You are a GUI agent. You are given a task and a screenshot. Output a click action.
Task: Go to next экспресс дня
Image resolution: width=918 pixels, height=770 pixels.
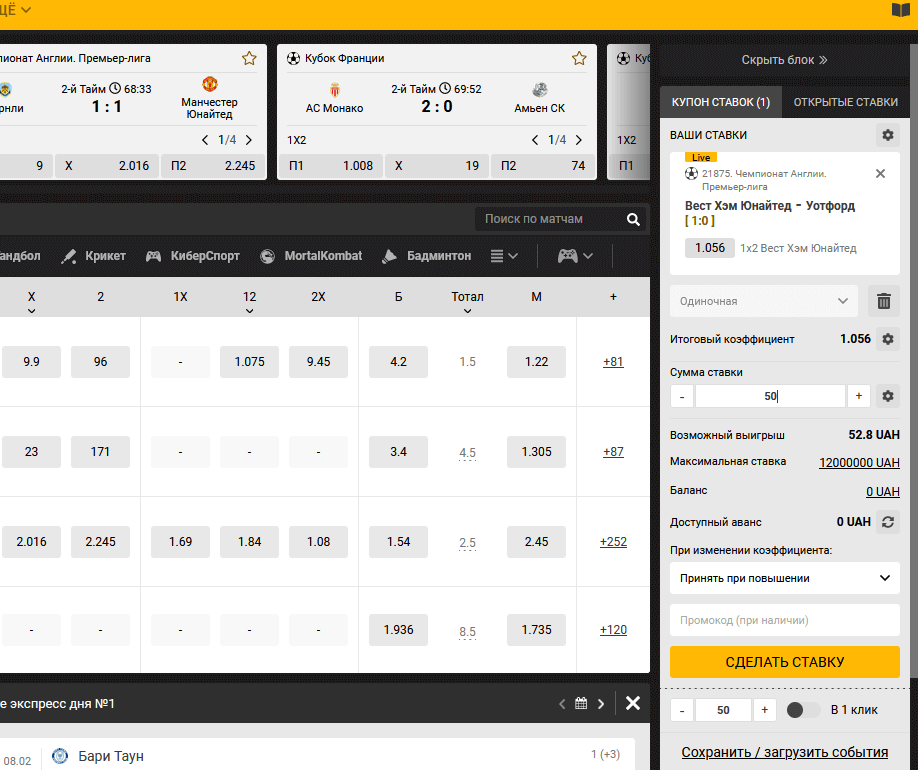601,703
